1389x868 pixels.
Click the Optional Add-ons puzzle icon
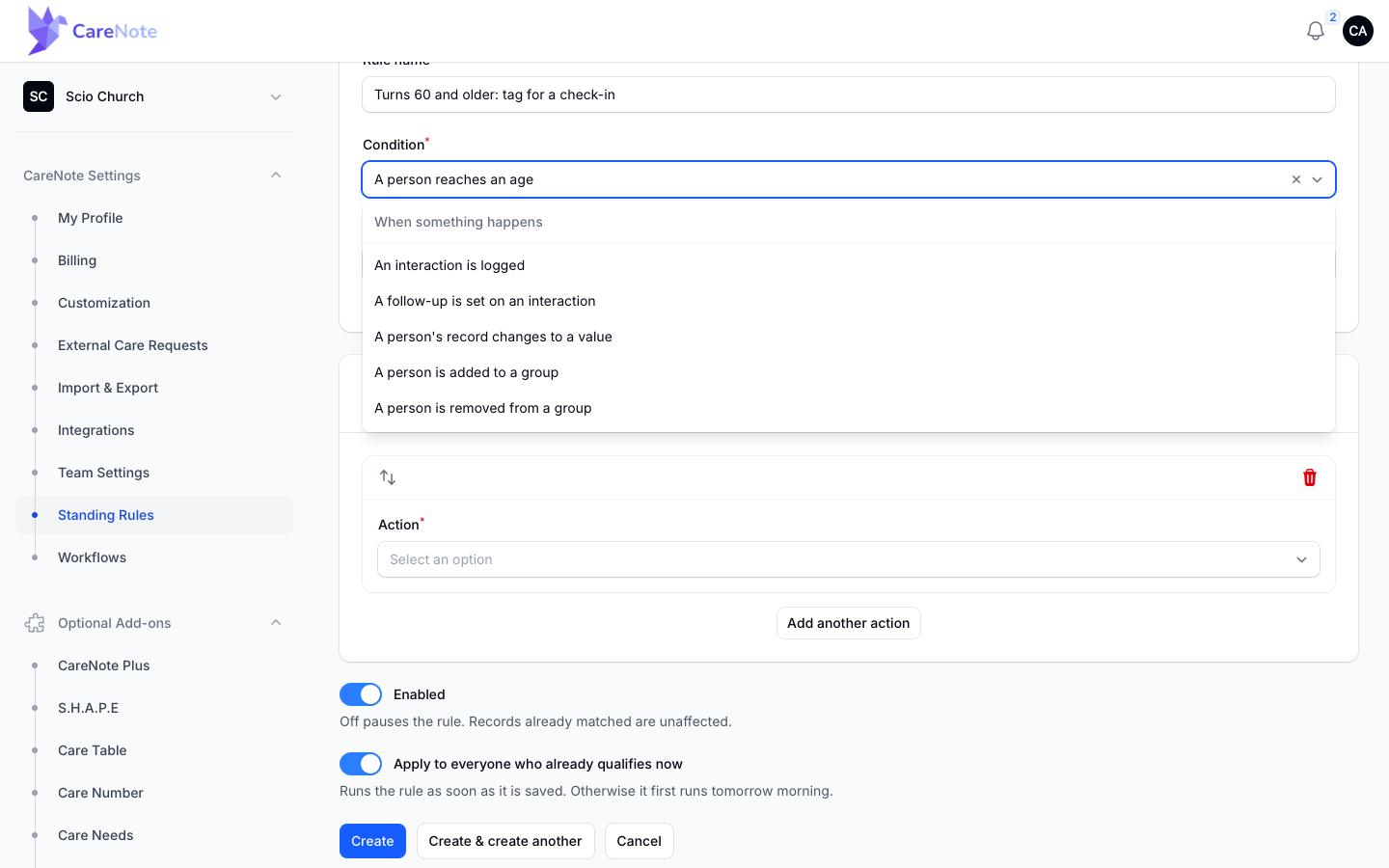tap(35, 623)
